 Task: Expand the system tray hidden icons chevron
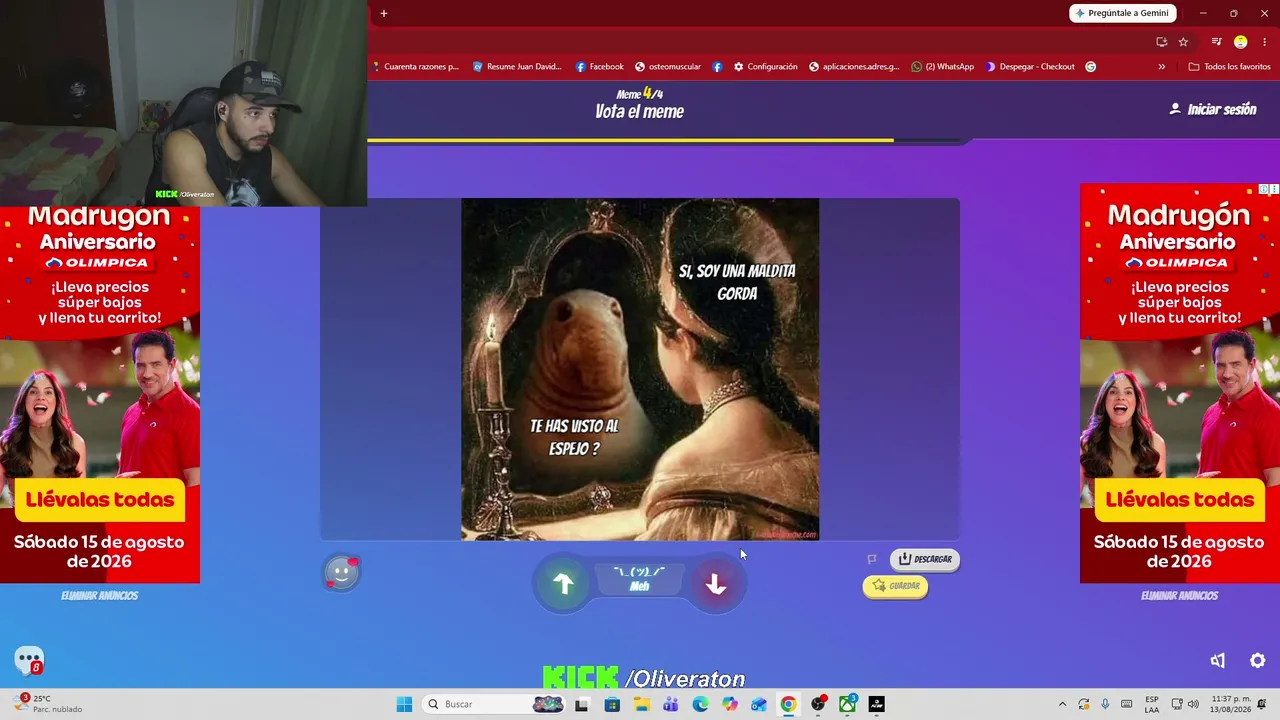pyautogui.click(x=1062, y=704)
